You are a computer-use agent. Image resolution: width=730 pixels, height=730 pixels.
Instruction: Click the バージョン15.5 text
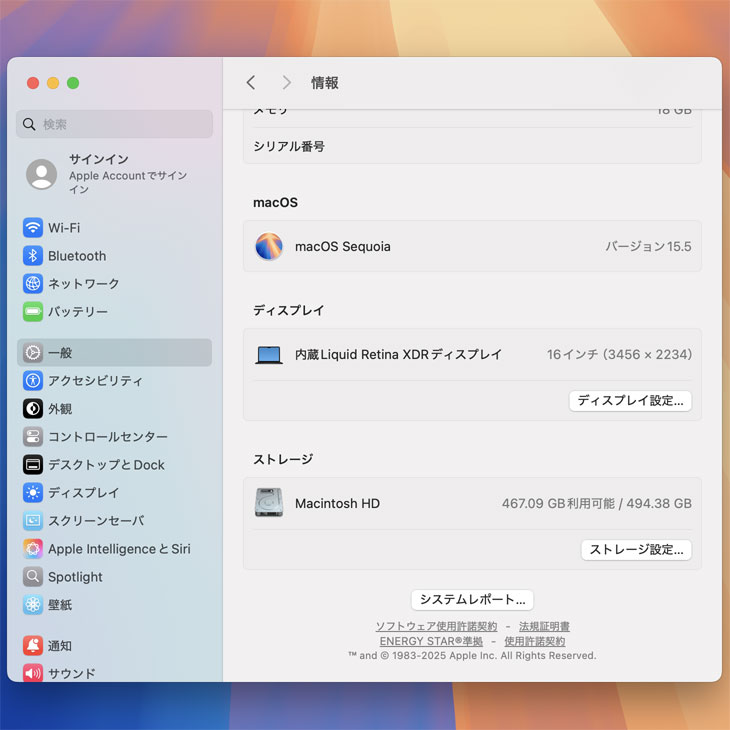pyautogui.click(x=648, y=246)
